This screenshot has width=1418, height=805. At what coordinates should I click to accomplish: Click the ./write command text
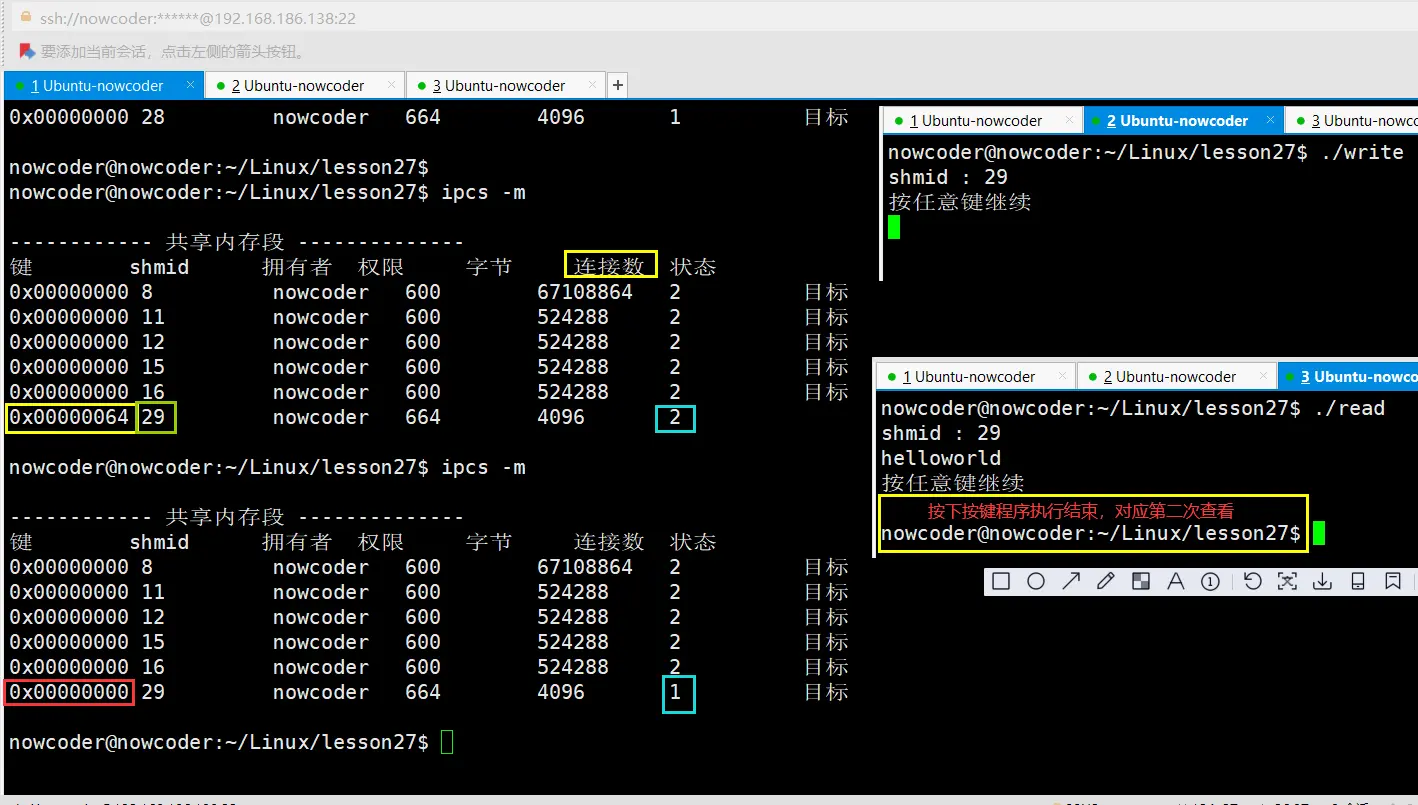tap(1362, 153)
